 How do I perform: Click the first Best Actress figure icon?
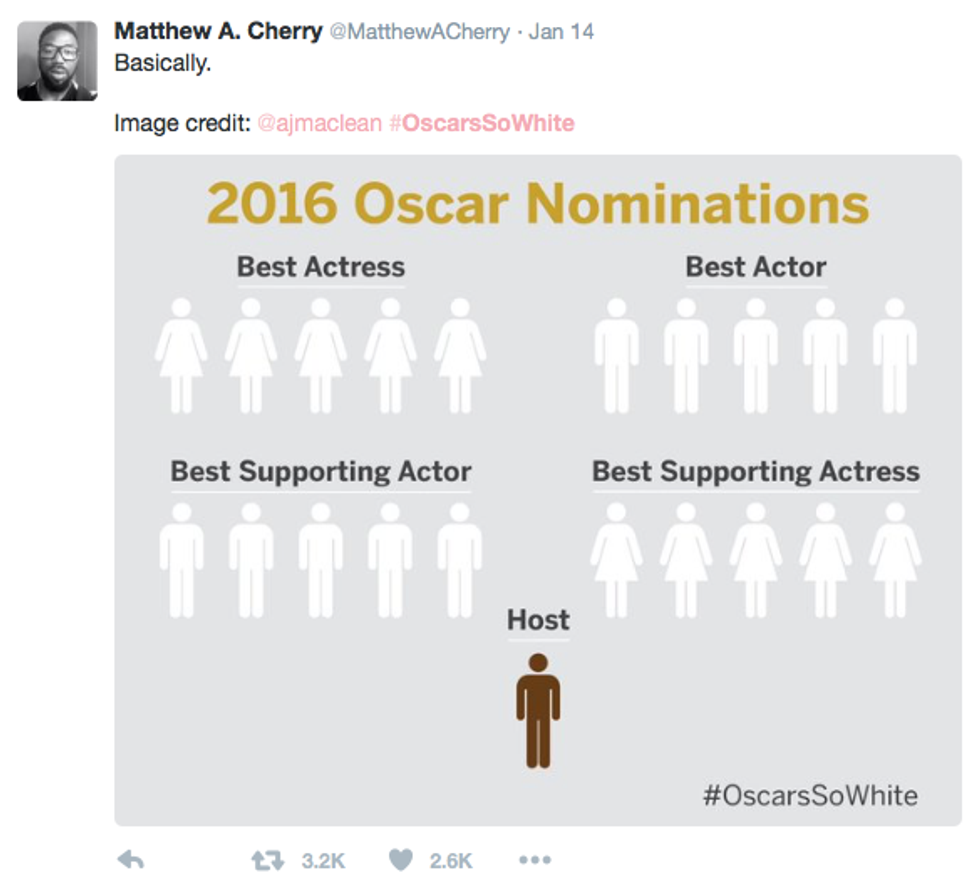(181, 355)
